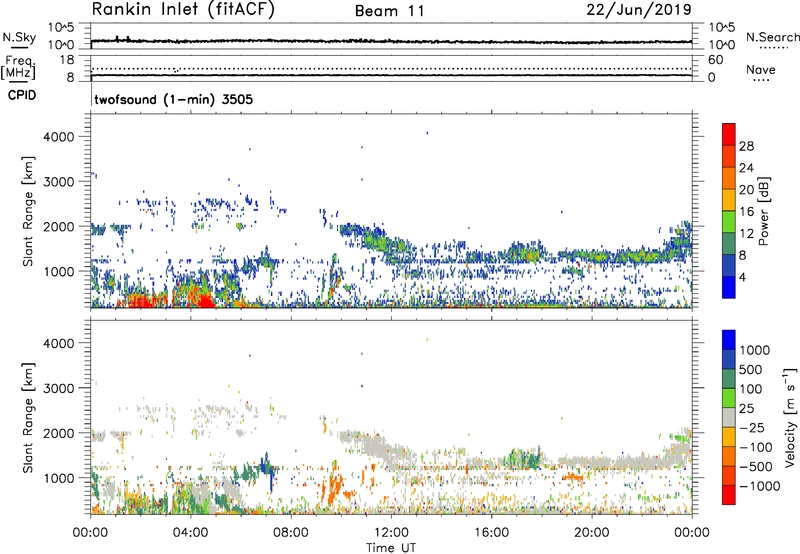
Task: Click the 'Beam 11' label
Action: (390, 11)
